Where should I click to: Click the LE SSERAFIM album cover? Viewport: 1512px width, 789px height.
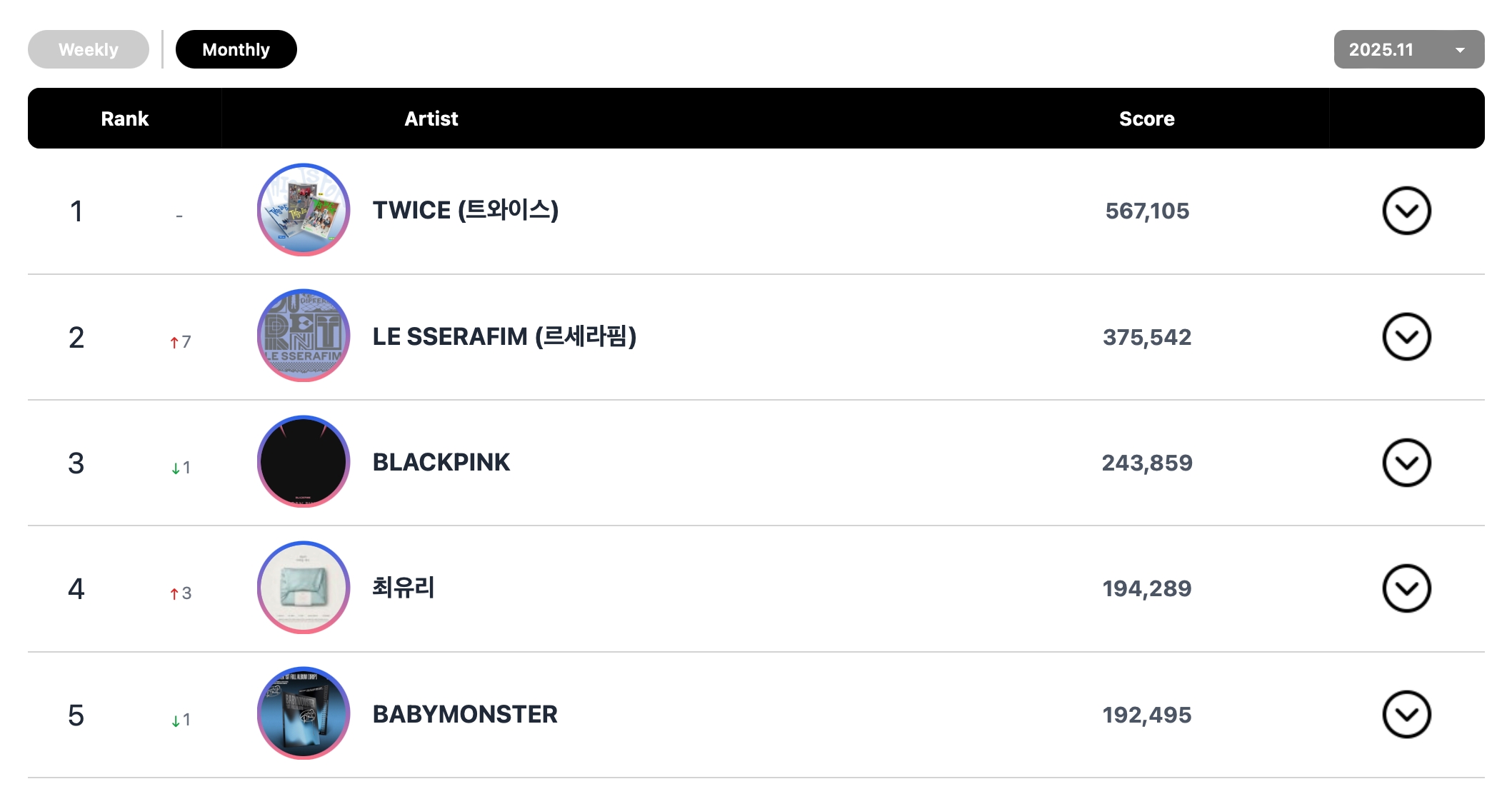(304, 336)
